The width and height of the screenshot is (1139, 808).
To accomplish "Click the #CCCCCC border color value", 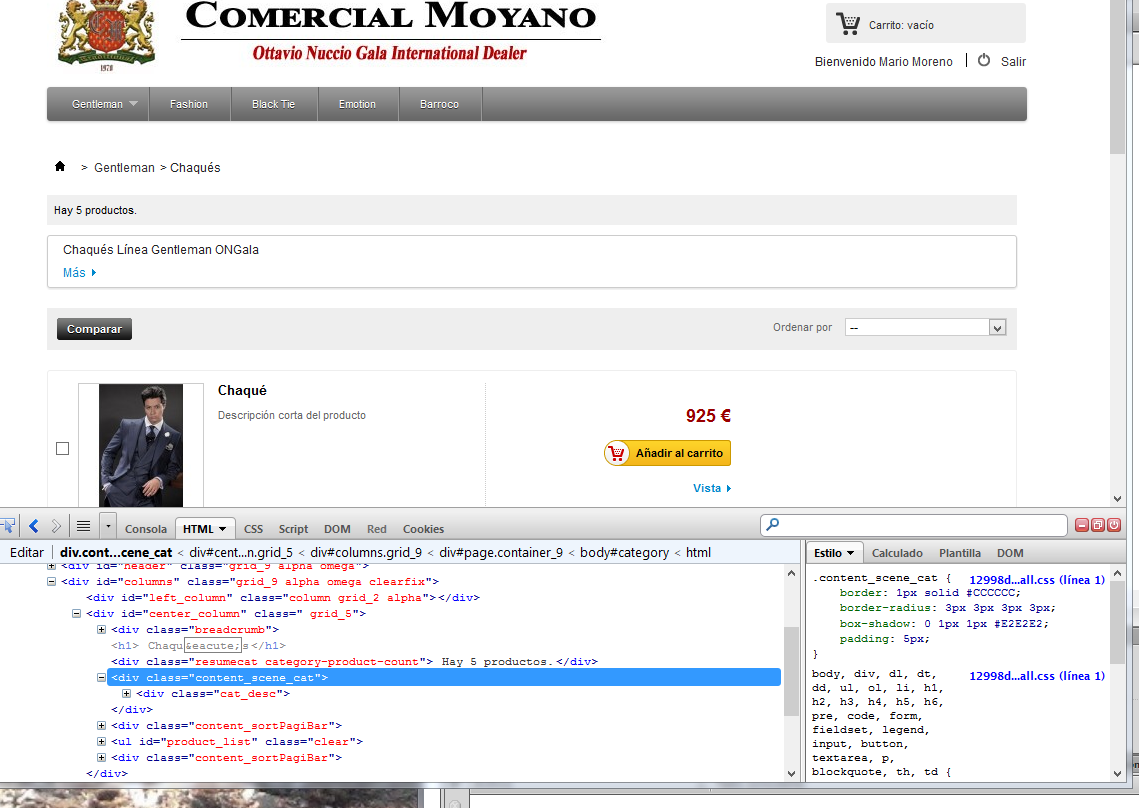I will (992, 593).
